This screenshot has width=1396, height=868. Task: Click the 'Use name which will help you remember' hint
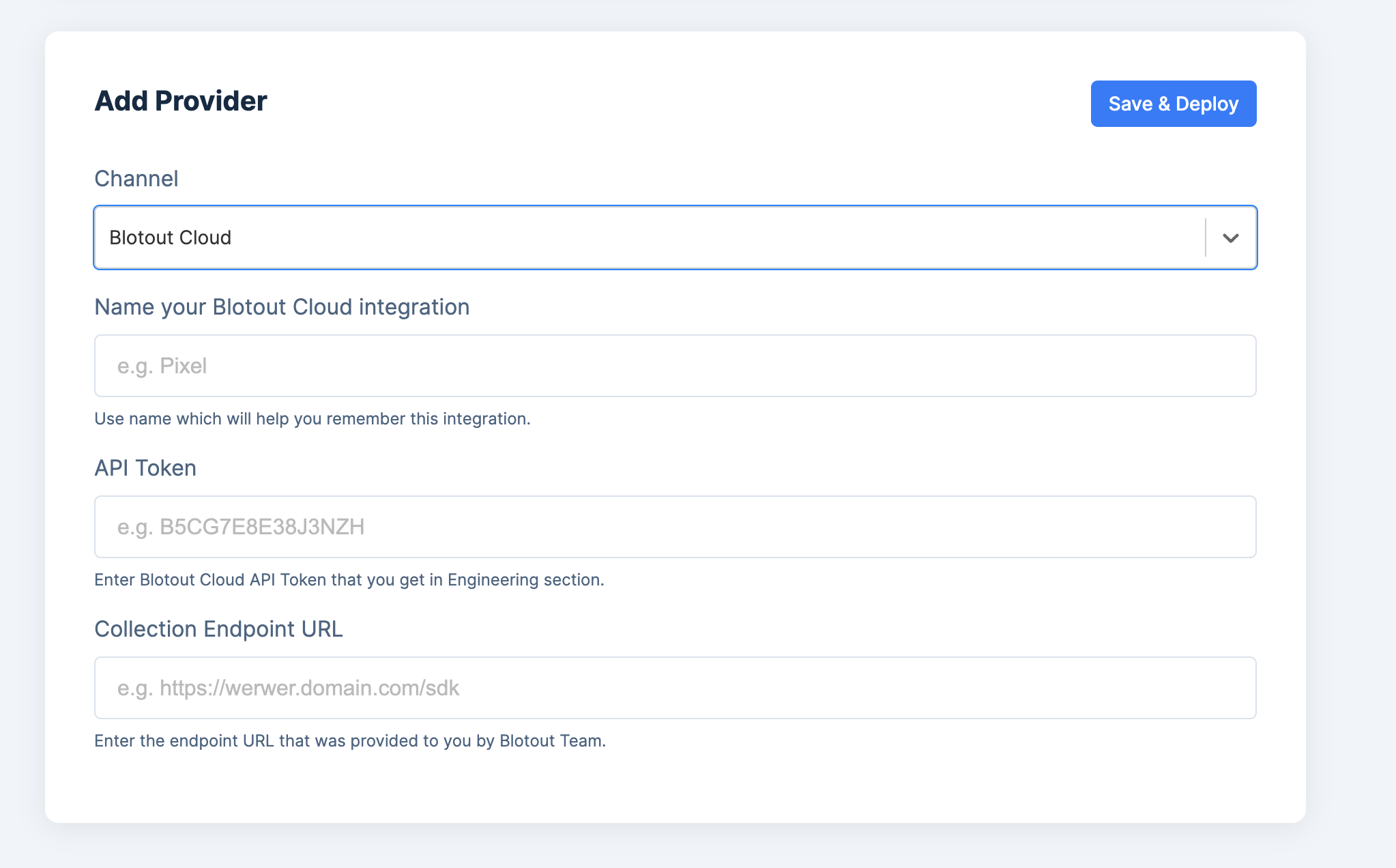click(312, 418)
